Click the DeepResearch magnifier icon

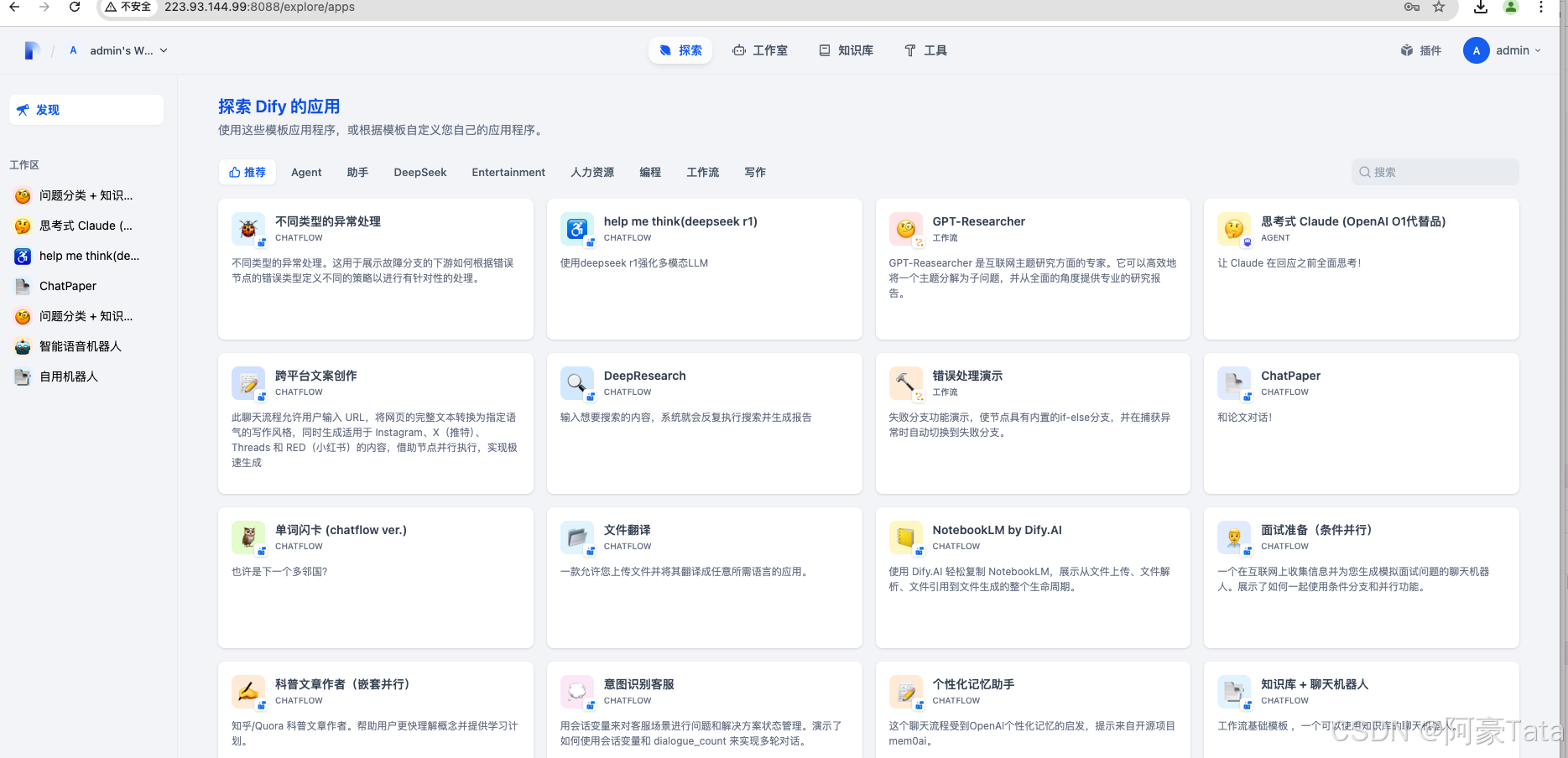point(577,383)
